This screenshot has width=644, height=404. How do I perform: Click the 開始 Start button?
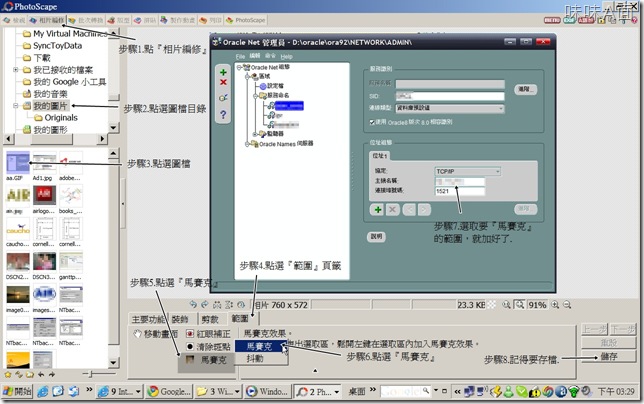pyautogui.click(x=17, y=391)
